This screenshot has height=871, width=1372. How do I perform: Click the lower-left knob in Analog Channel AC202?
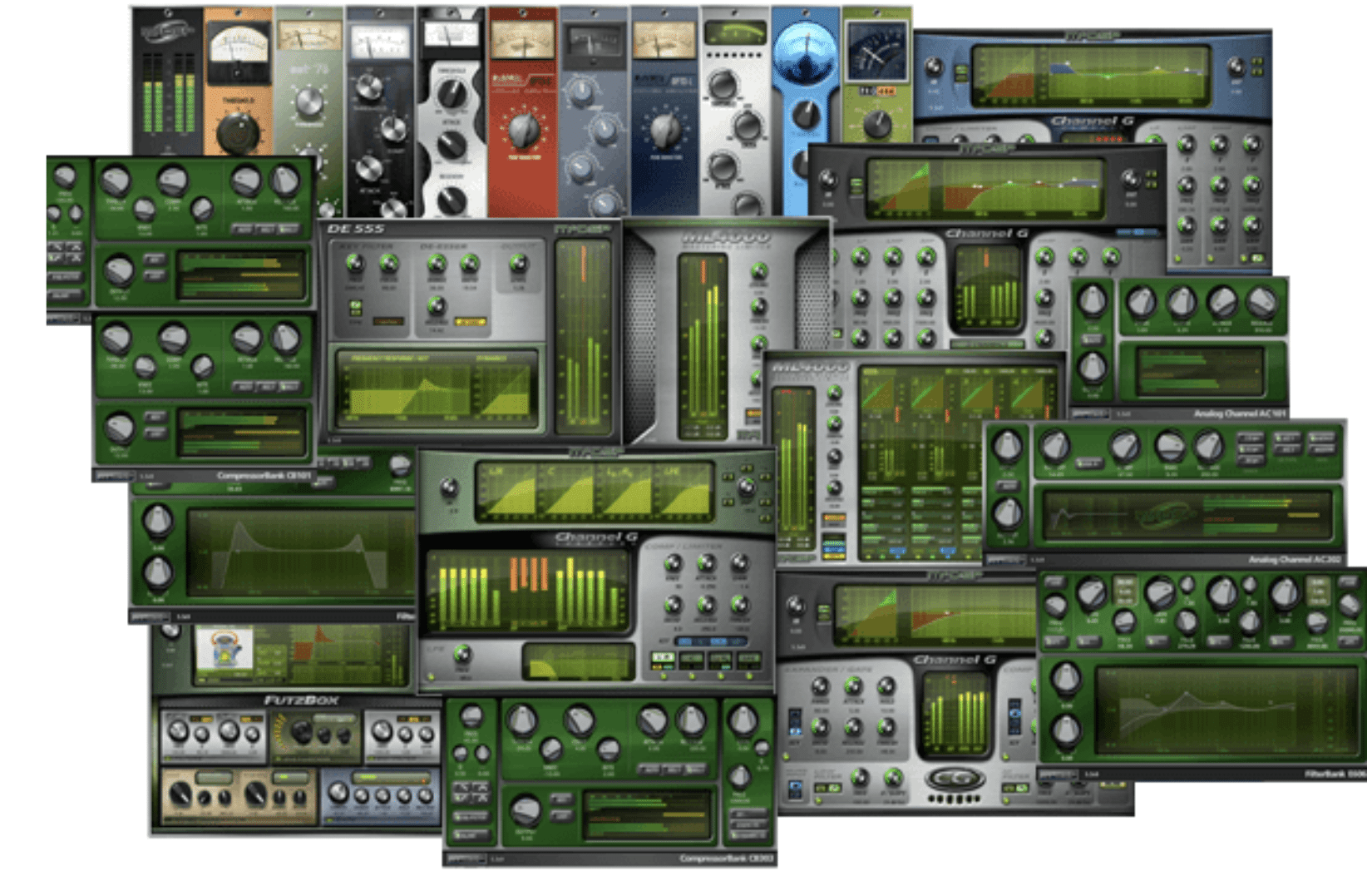click(1008, 512)
